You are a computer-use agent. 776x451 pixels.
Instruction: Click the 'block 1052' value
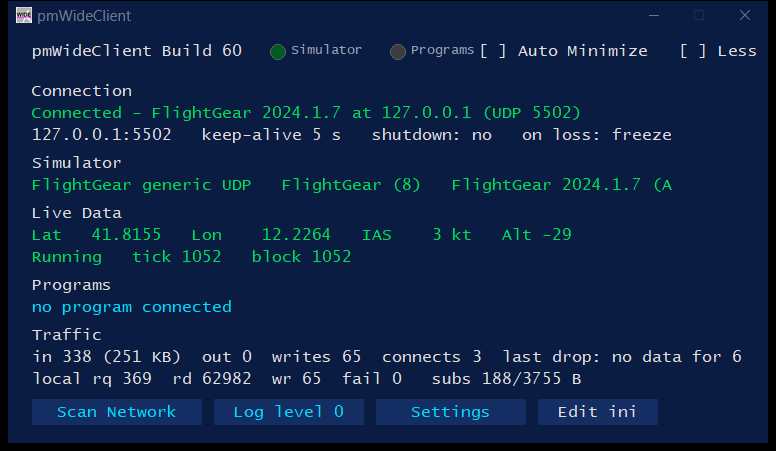[x=301, y=256]
